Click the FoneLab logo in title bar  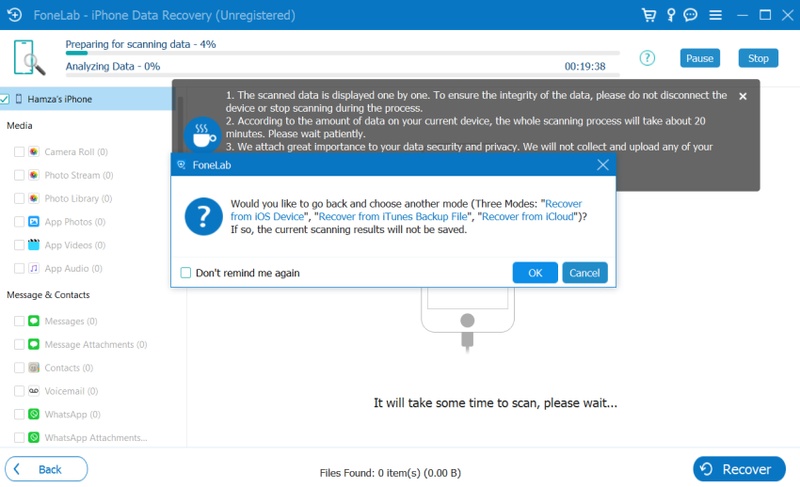click(15, 15)
